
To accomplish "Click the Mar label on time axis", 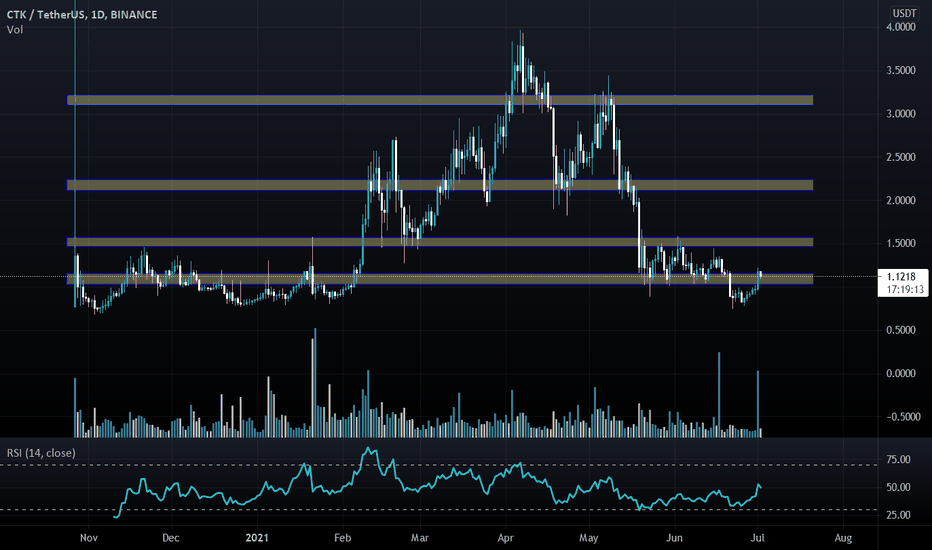I will click(420, 538).
